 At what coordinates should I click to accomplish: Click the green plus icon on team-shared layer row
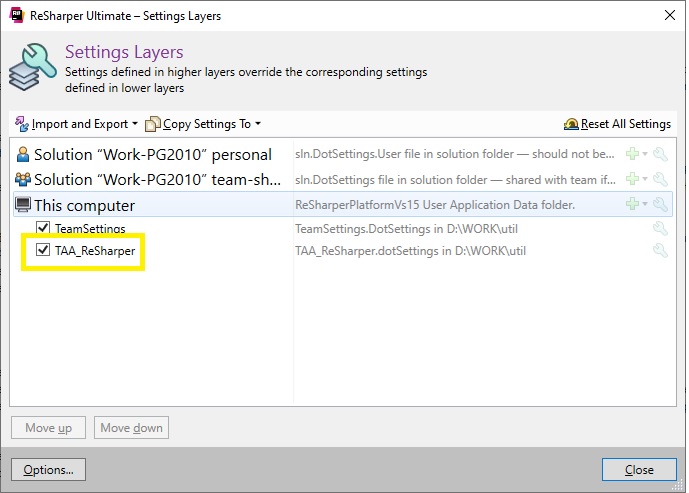coord(632,179)
